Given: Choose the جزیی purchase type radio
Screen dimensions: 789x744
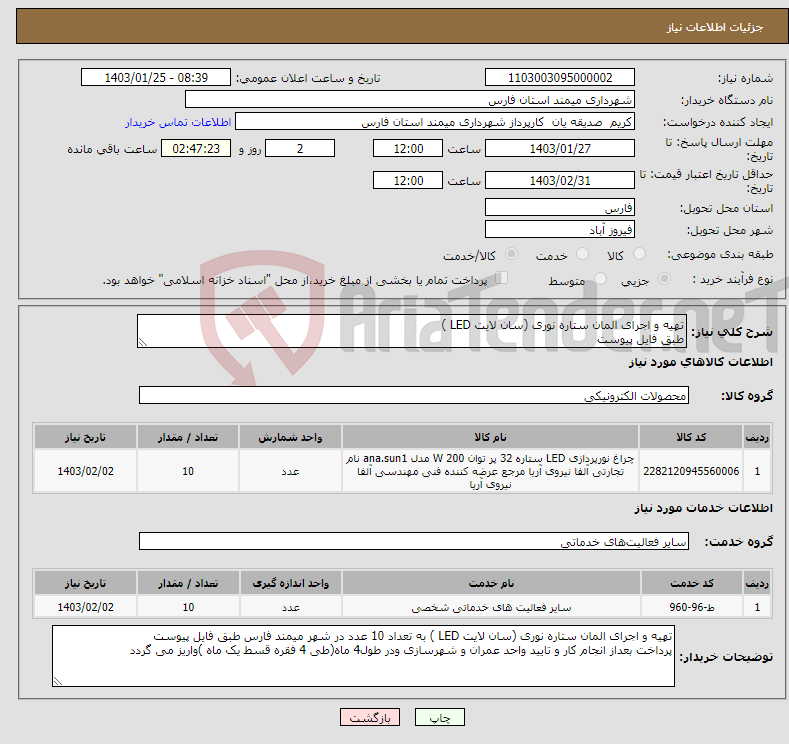Looking at the screenshot, I should (x=664, y=279).
